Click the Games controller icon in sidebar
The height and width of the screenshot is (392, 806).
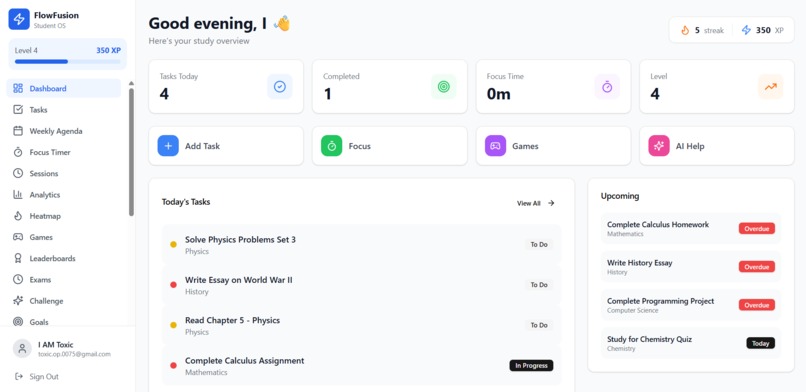[18, 237]
